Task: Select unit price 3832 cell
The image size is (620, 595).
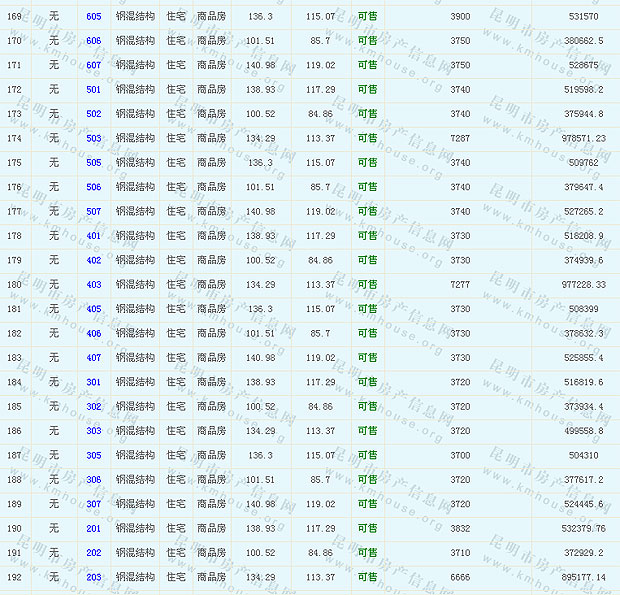Action: coord(460,528)
